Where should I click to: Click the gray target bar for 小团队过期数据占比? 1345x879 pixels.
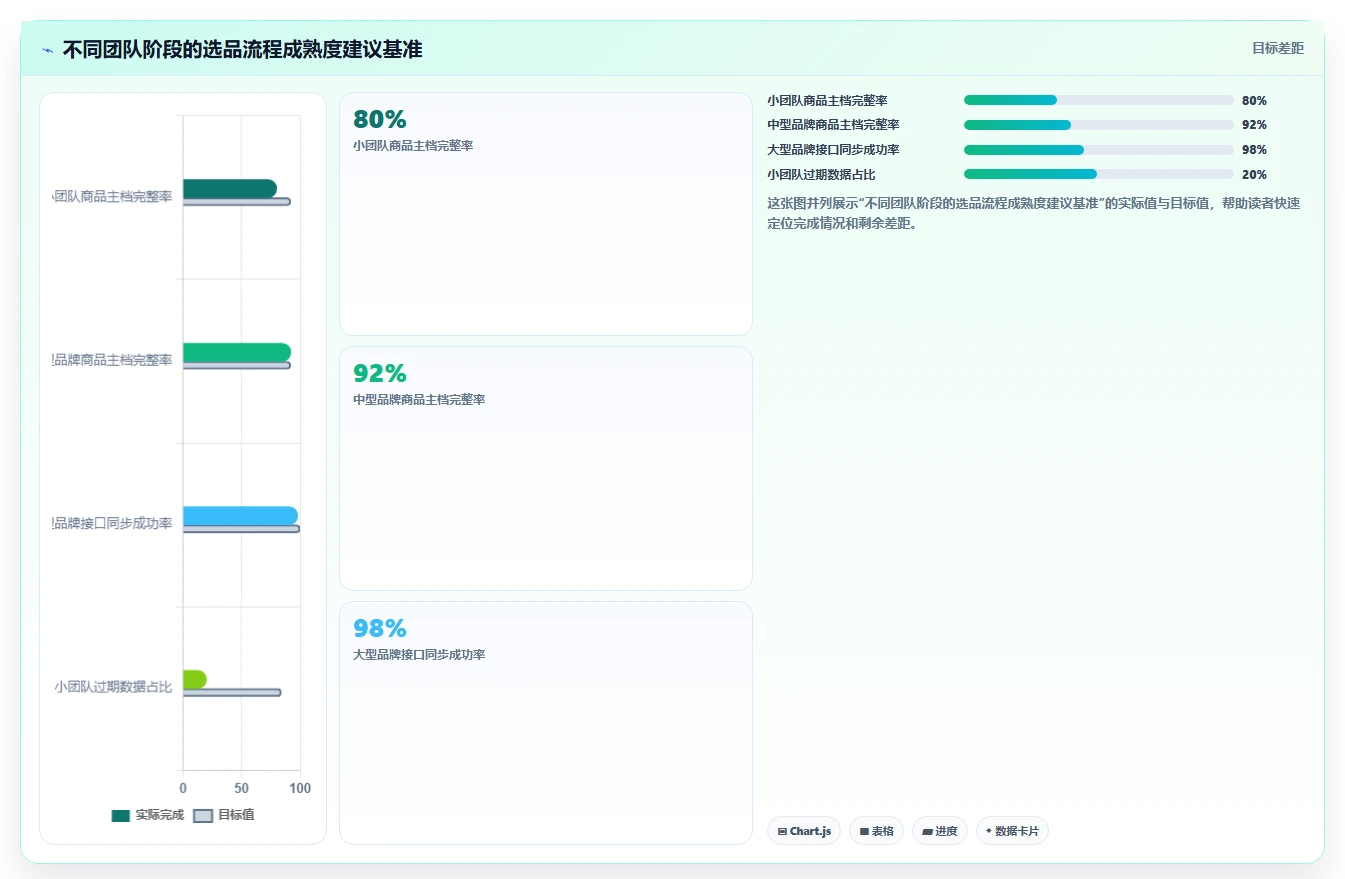[x=232, y=692]
